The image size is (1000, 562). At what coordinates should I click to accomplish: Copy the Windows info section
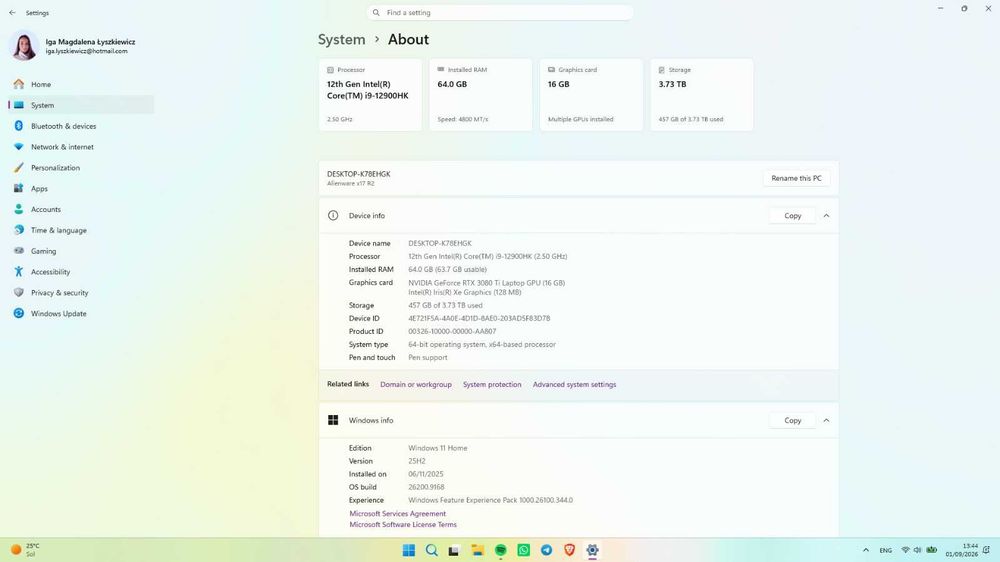[x=792, y=420]
